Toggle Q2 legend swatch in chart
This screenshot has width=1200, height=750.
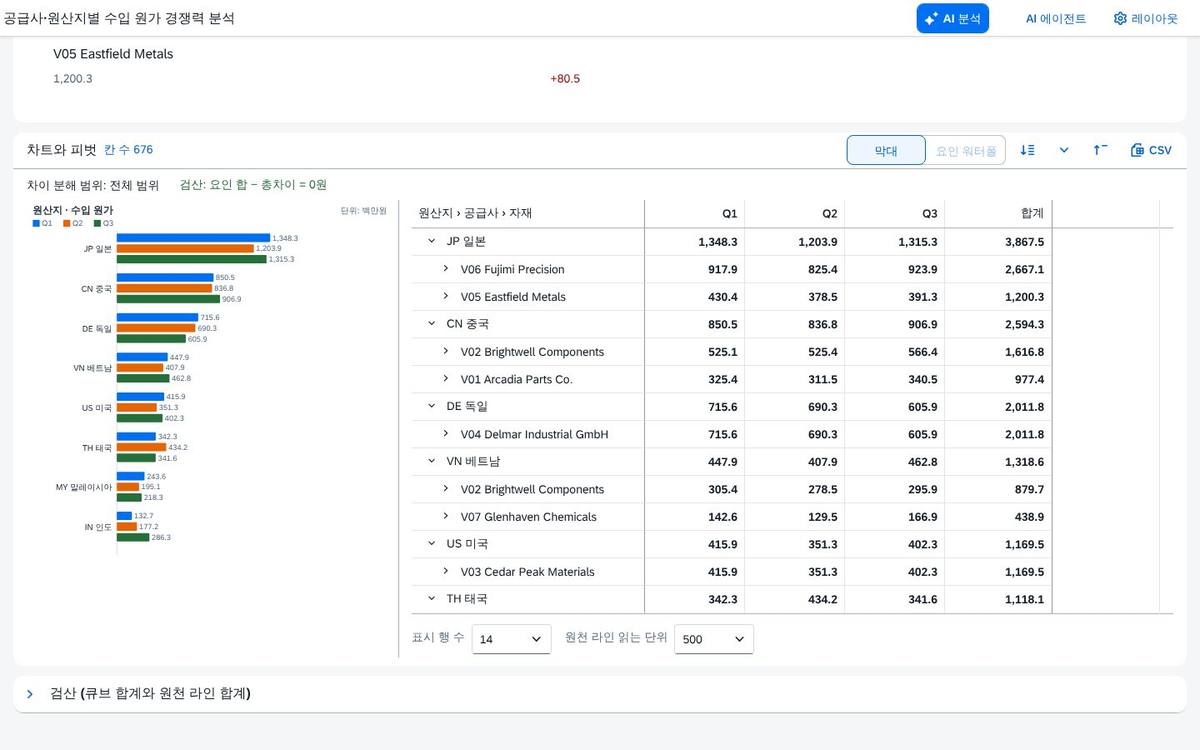point(66,223)
